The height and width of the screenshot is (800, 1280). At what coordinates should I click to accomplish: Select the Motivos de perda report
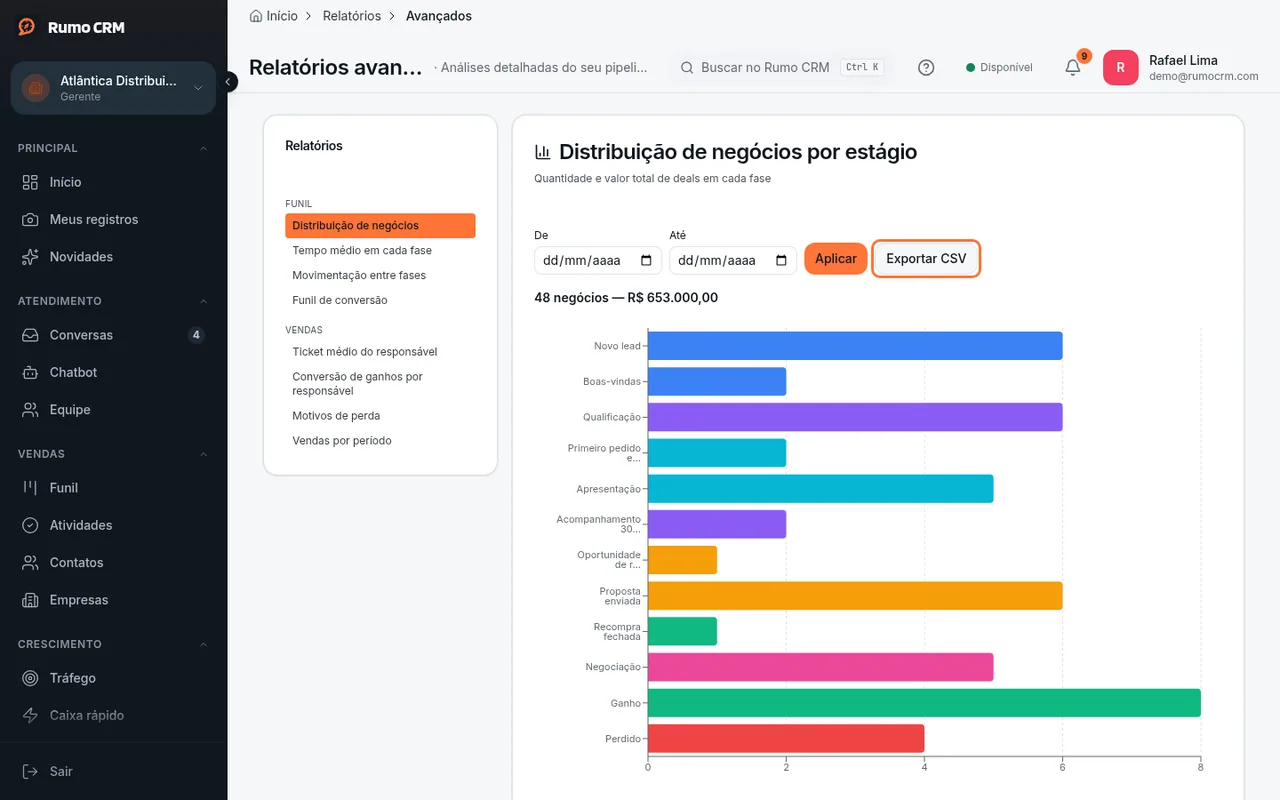coord(380,416)
